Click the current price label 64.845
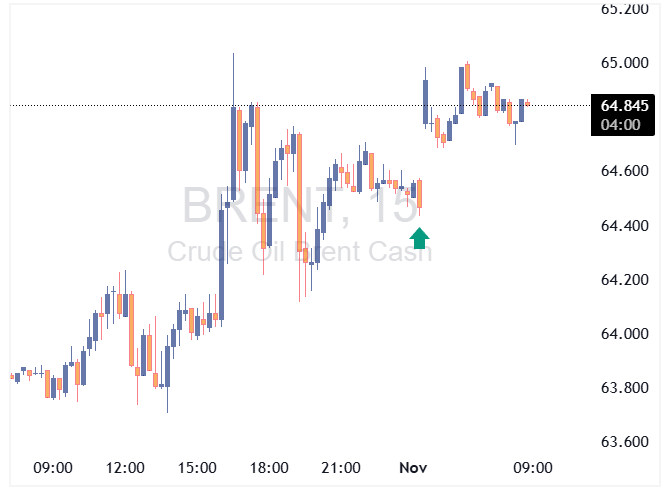Image resolution: width=670 pixels, height=501 pixels. point(624,106)
